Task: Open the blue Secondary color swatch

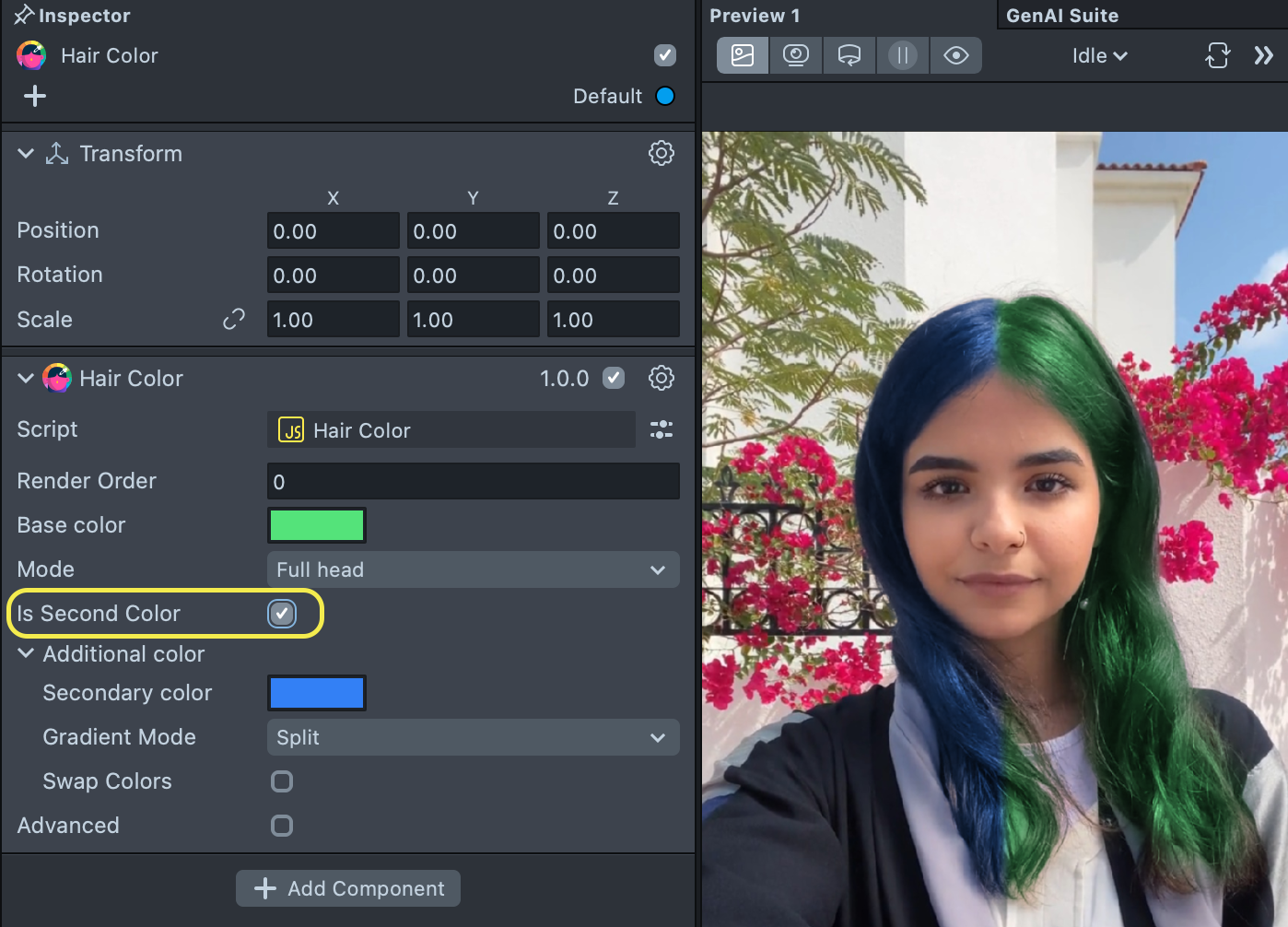Action: click(x=316, y=693)
